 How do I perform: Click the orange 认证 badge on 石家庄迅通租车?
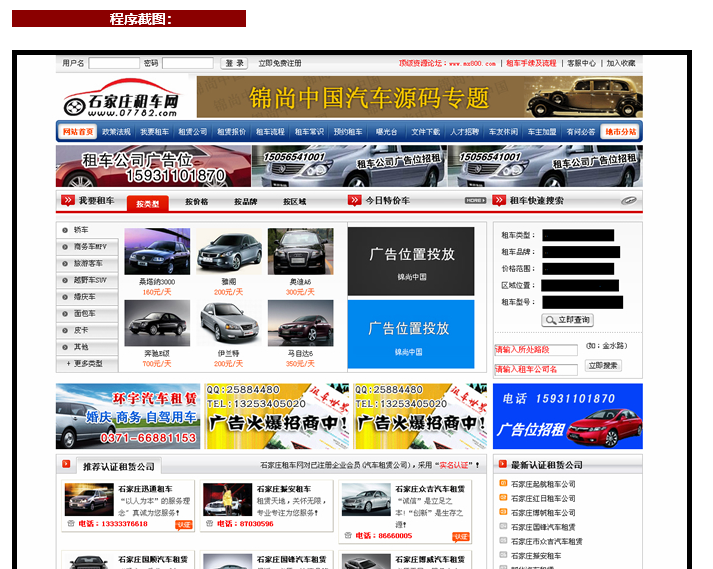(x=184, y=525)
